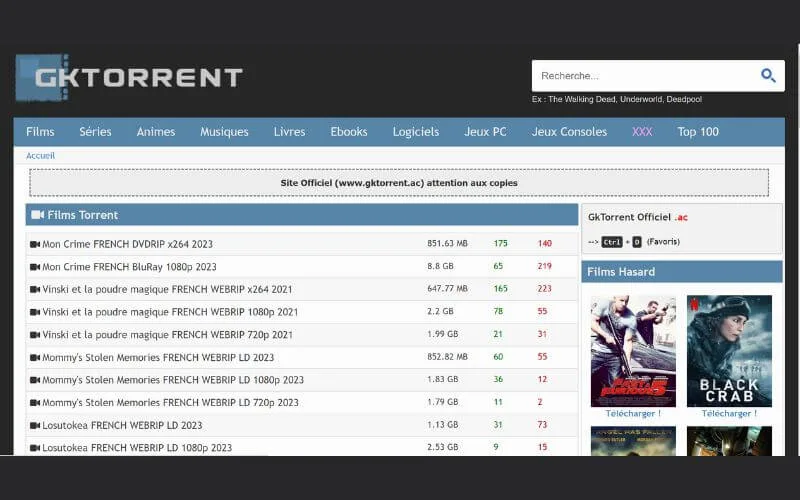The height and width of the screenshot is (500, 800).
Task: Click the Angel Has Fallen poster
Action: (x=633, y=441)
